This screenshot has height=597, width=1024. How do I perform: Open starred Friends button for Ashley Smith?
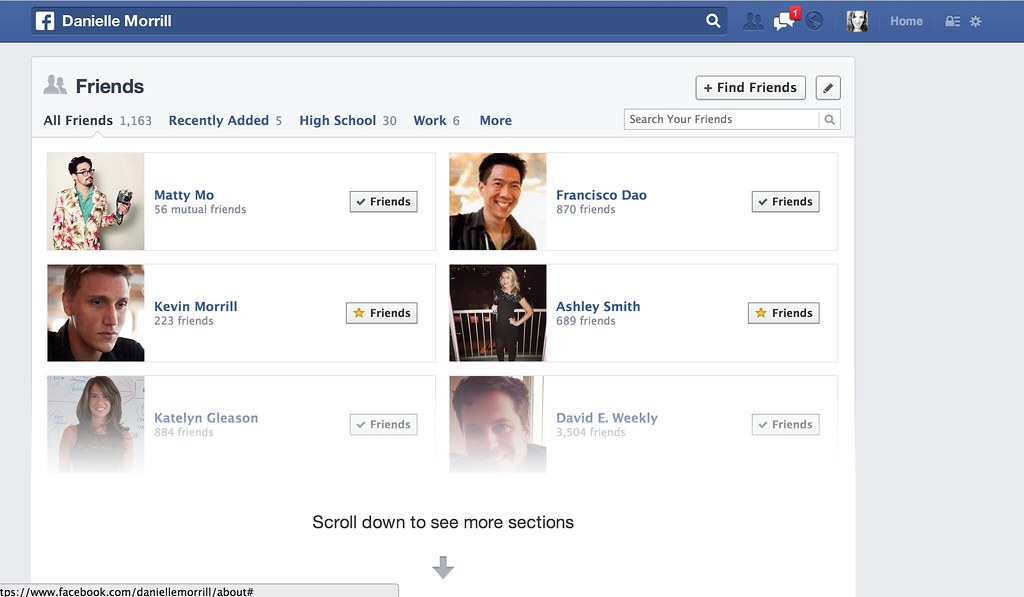pyautogui.click(x=784, y=313)
